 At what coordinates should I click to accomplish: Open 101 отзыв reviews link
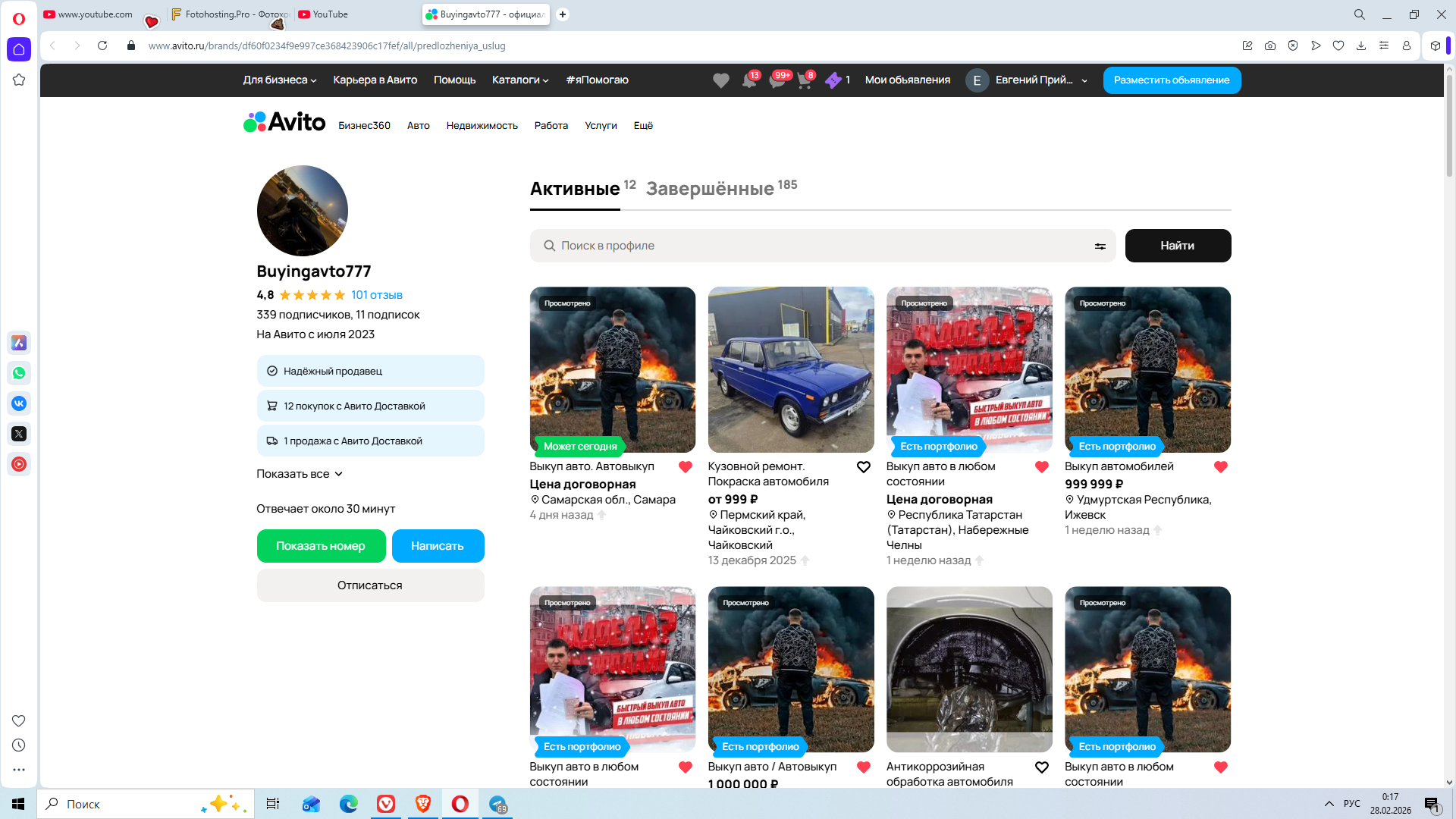(376, 295)
